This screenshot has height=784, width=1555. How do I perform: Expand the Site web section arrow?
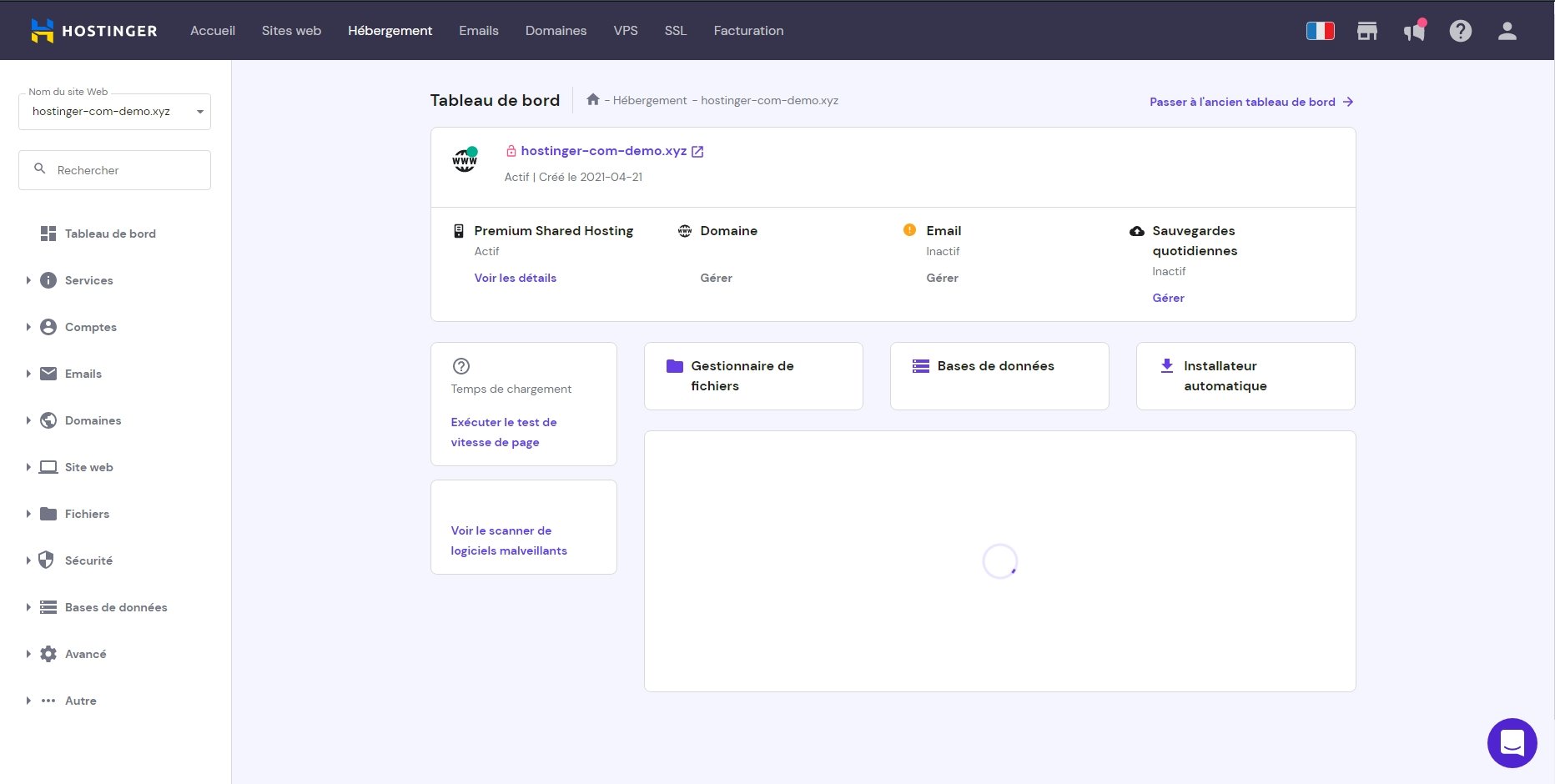pyautogui.click(x=28, y=467)
